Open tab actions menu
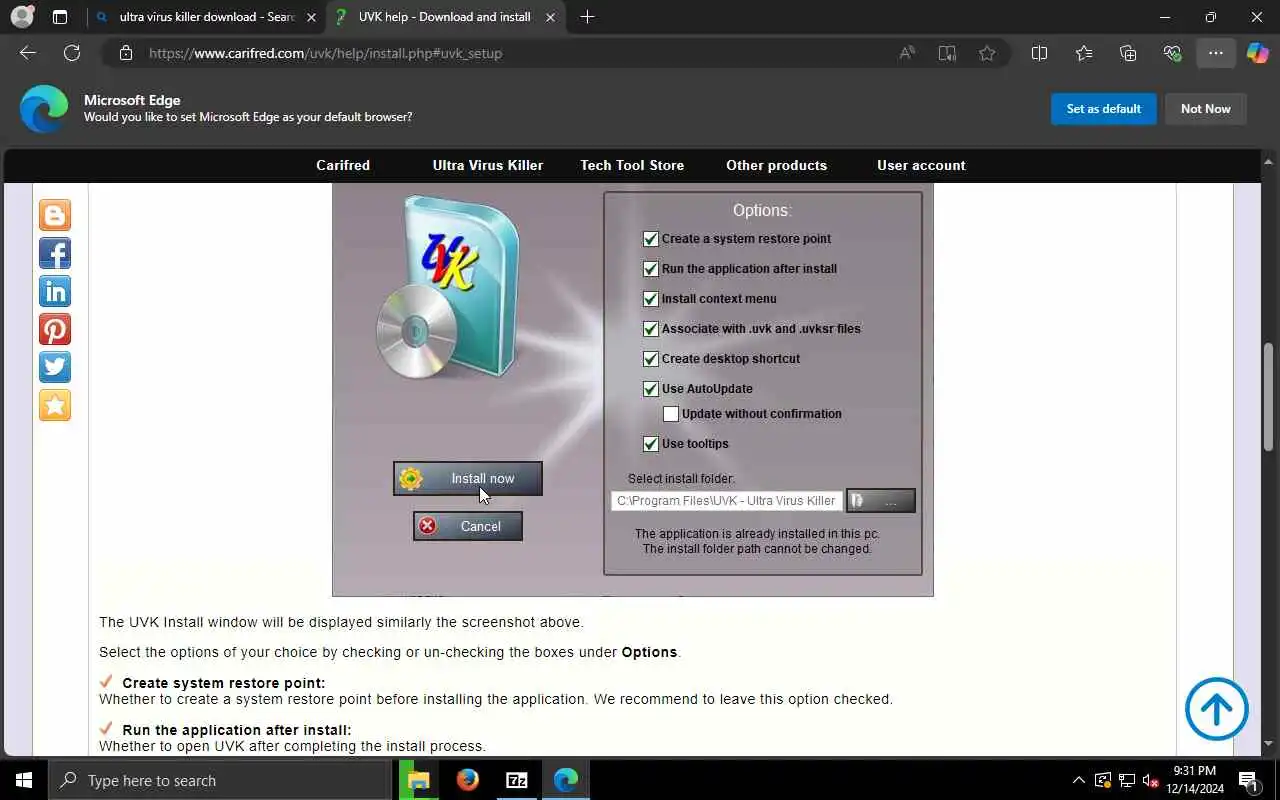This screenshot has width=1280, height=800. click(x=60, y=17)
